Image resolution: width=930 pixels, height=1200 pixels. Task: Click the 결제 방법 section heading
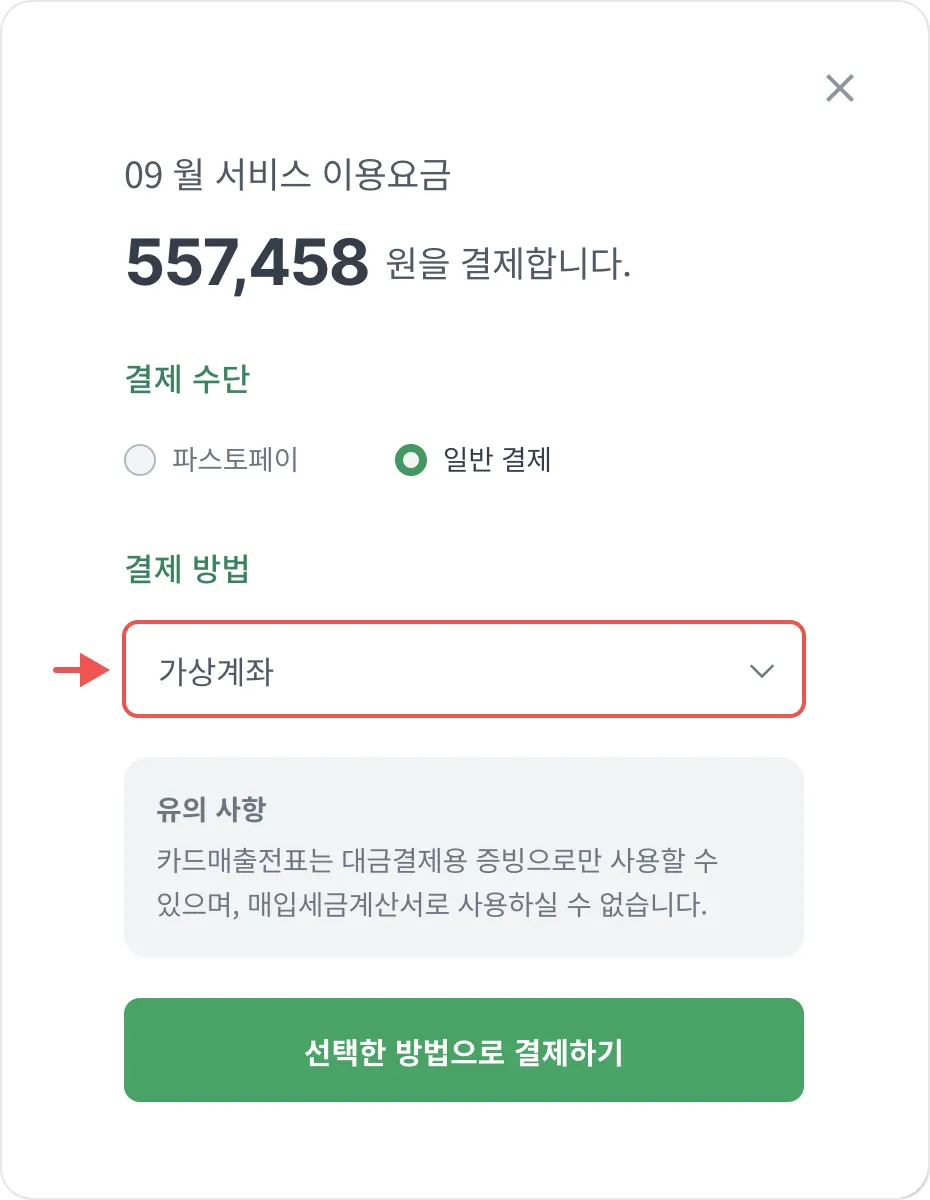point(187,569)
